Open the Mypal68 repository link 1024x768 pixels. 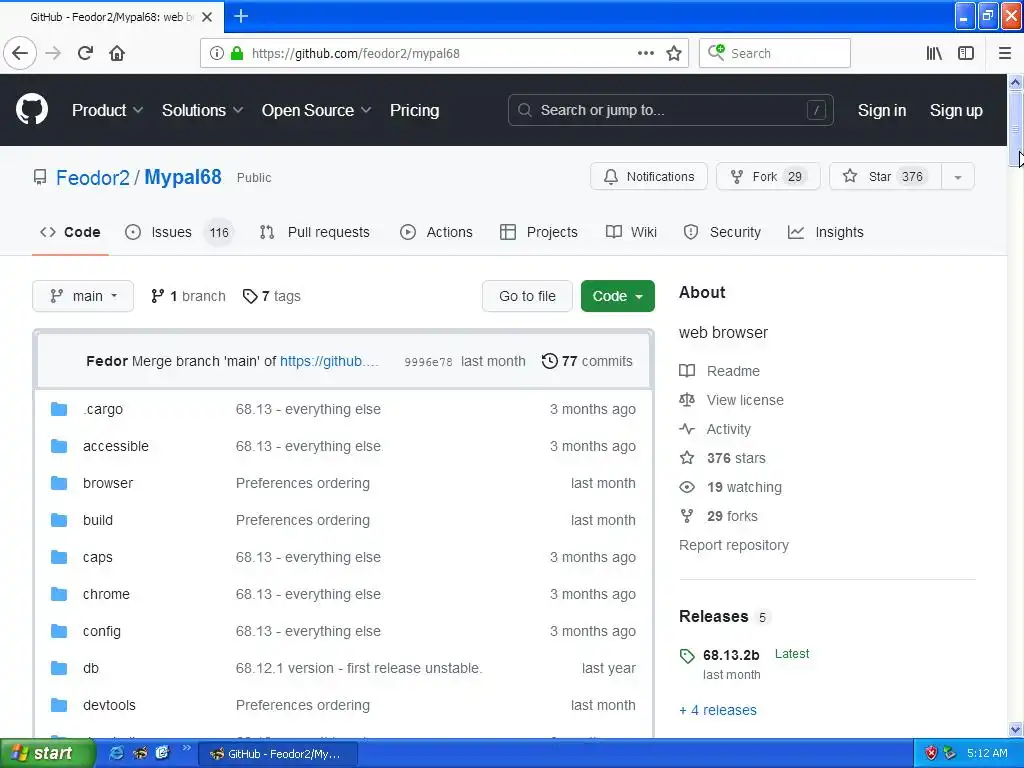click(183, 177)
